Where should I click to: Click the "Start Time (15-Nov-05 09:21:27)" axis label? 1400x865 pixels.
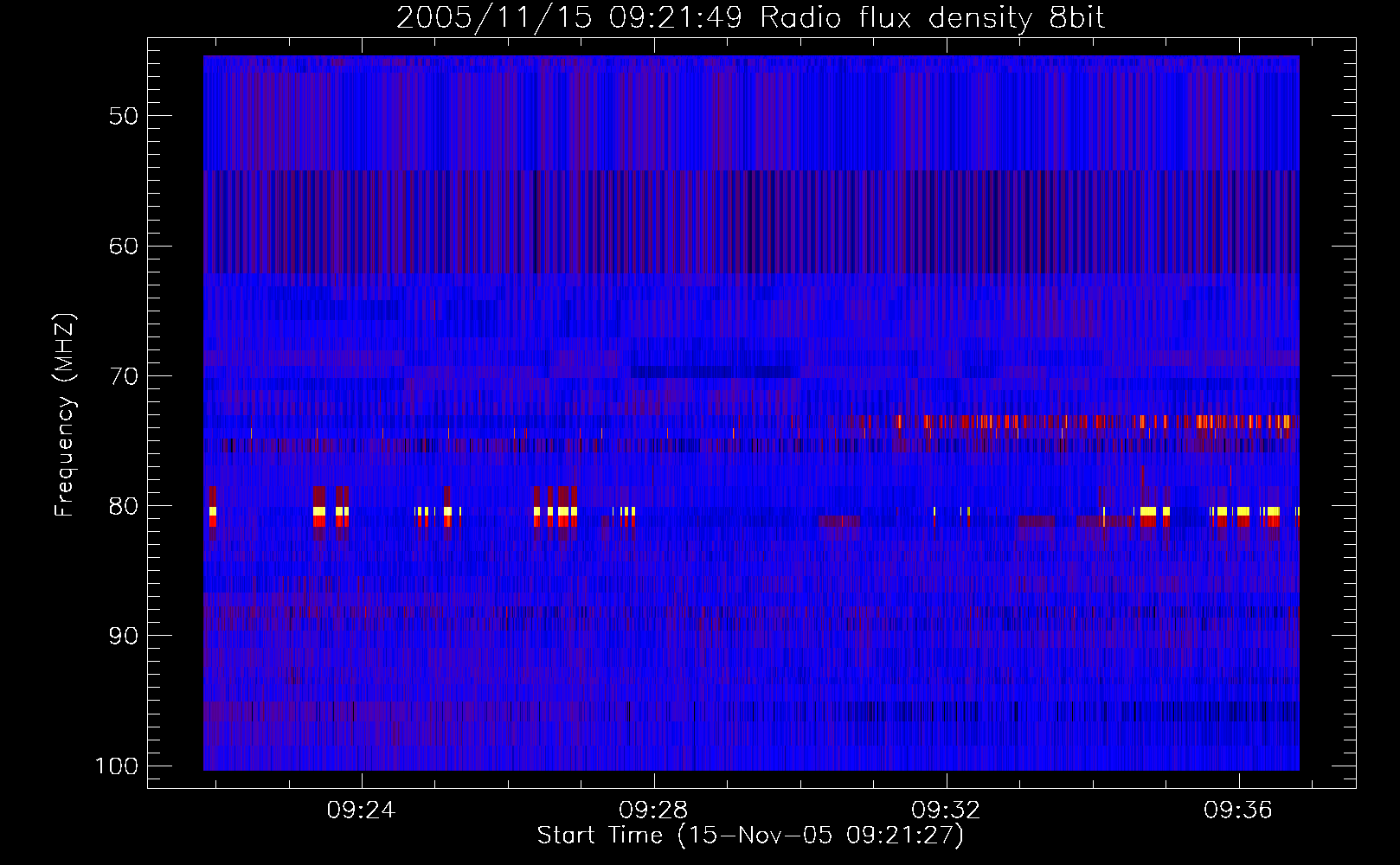(x=750, y=836)
